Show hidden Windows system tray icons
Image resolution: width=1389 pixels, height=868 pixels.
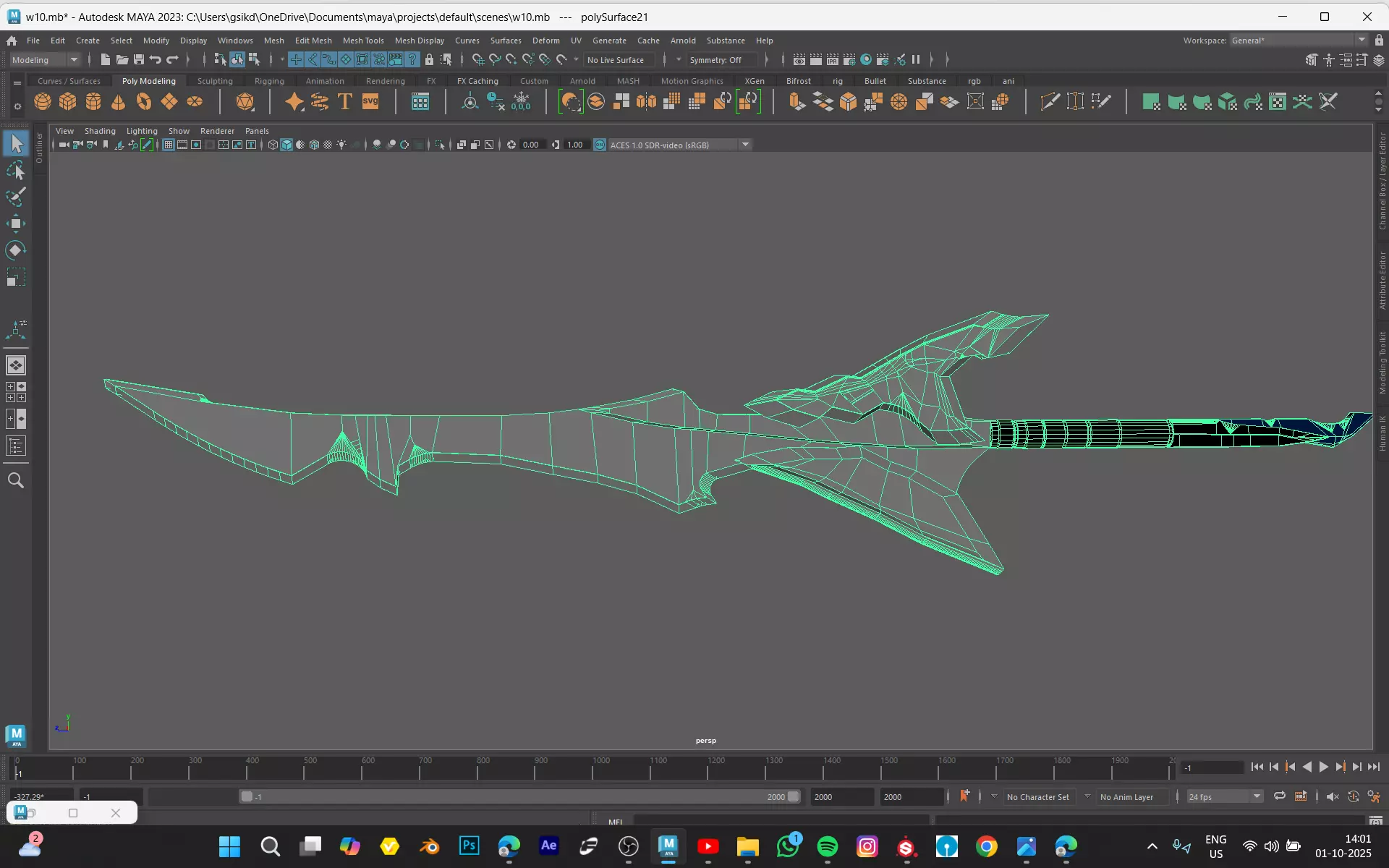pos(1152,846)
